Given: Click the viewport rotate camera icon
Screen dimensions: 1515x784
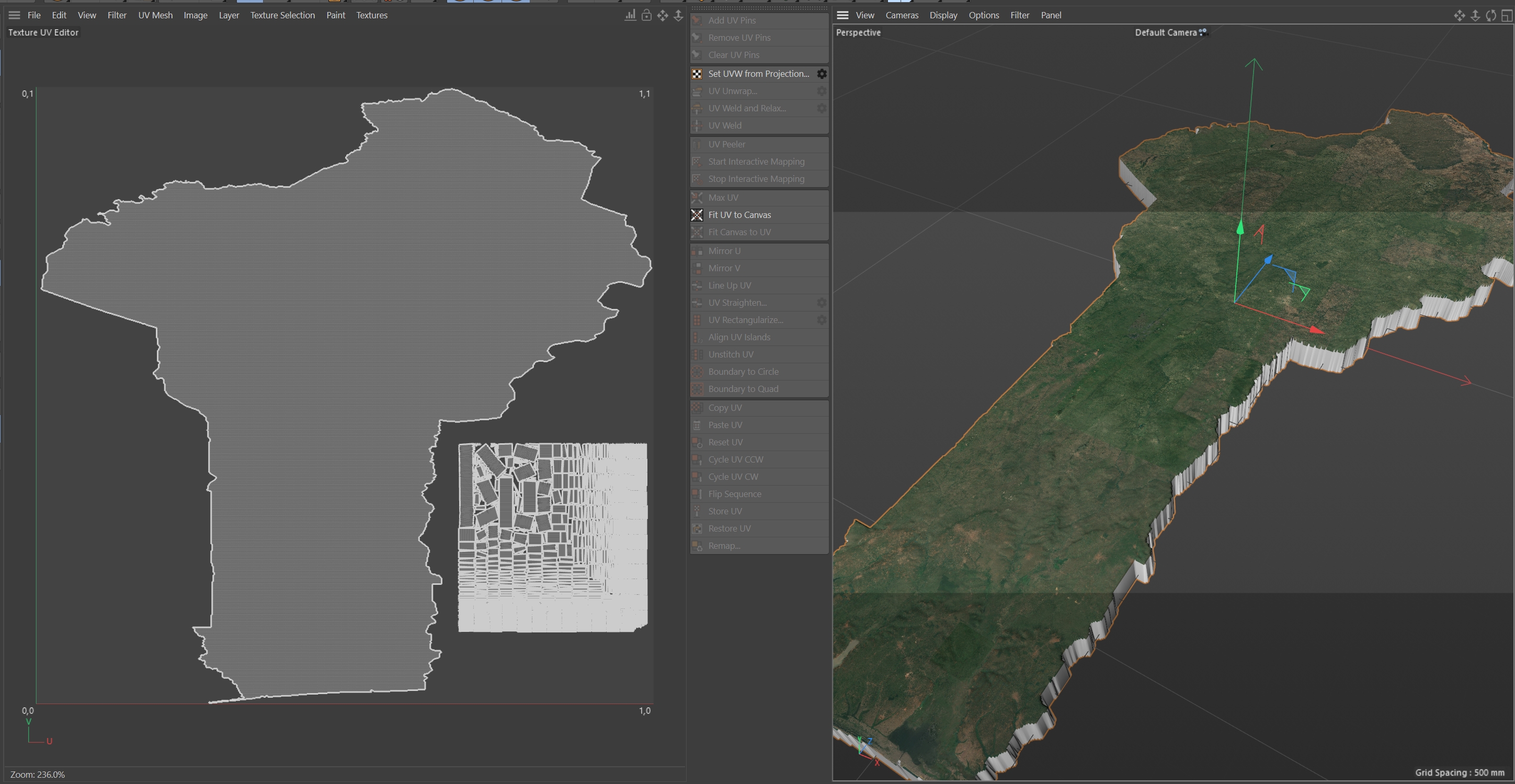Looking at the screenshot, I should (1491, 16).
